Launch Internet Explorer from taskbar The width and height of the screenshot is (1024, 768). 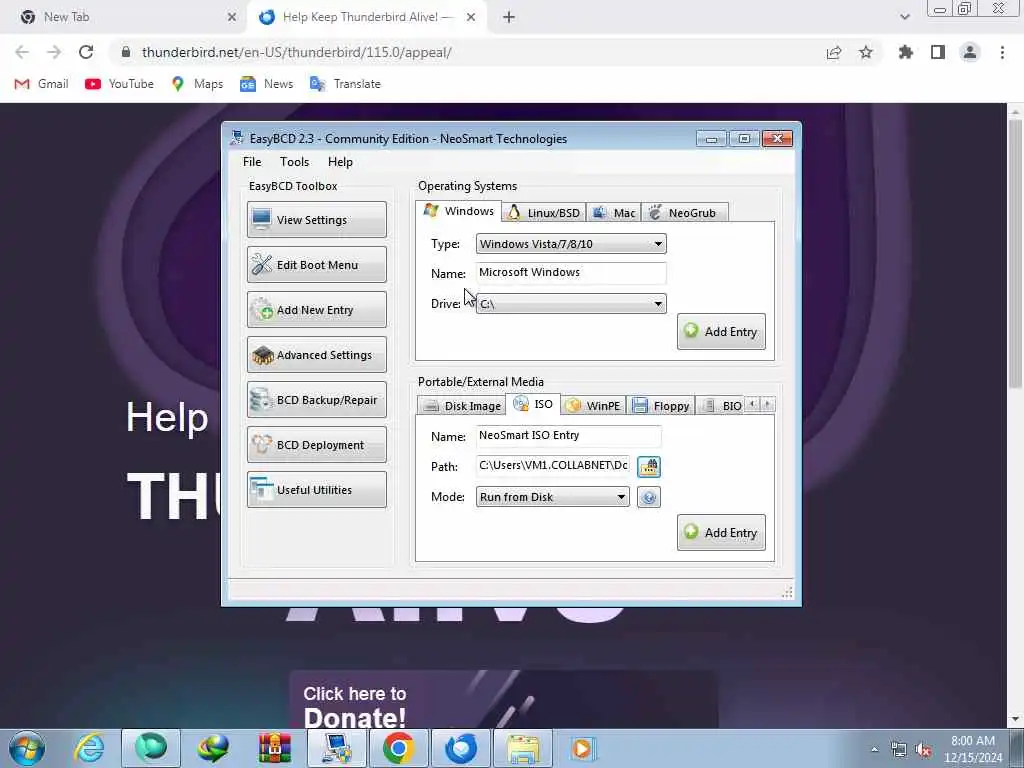click(89, 748)
